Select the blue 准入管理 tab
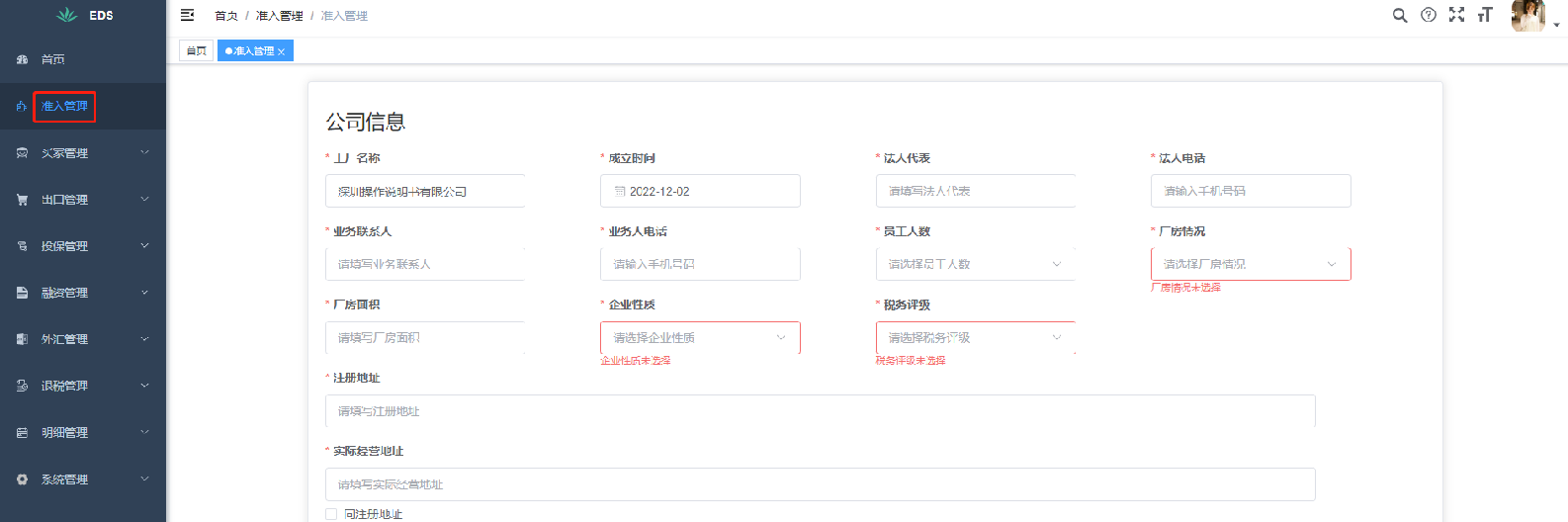The width and height of the screenshot is (1568, 522). click(x=255, y=50)
